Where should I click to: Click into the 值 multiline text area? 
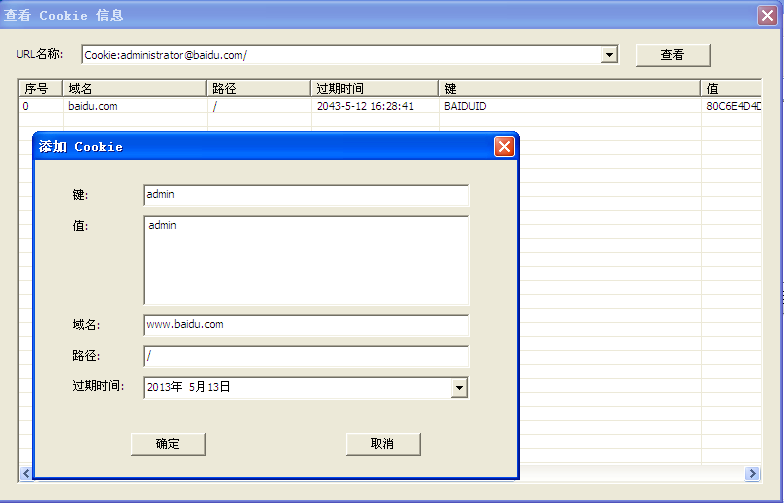[x=306, y=260]
